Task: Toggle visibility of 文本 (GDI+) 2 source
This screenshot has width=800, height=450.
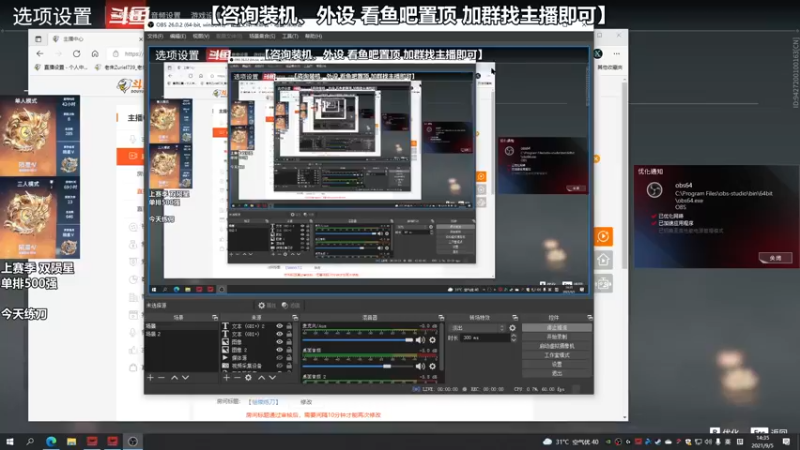Action: point(280,326)
